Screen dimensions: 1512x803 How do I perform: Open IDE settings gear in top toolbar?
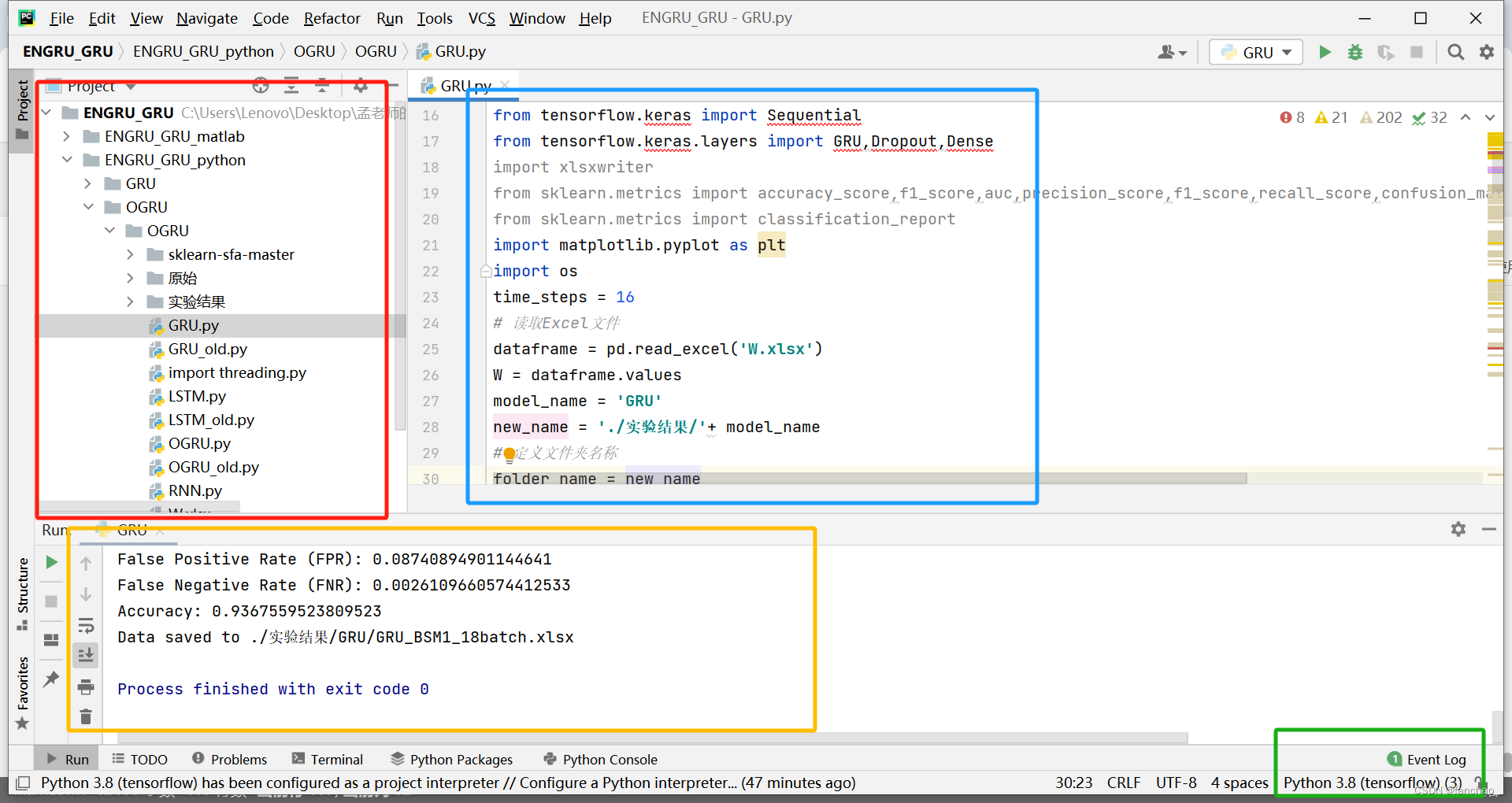1487,52
